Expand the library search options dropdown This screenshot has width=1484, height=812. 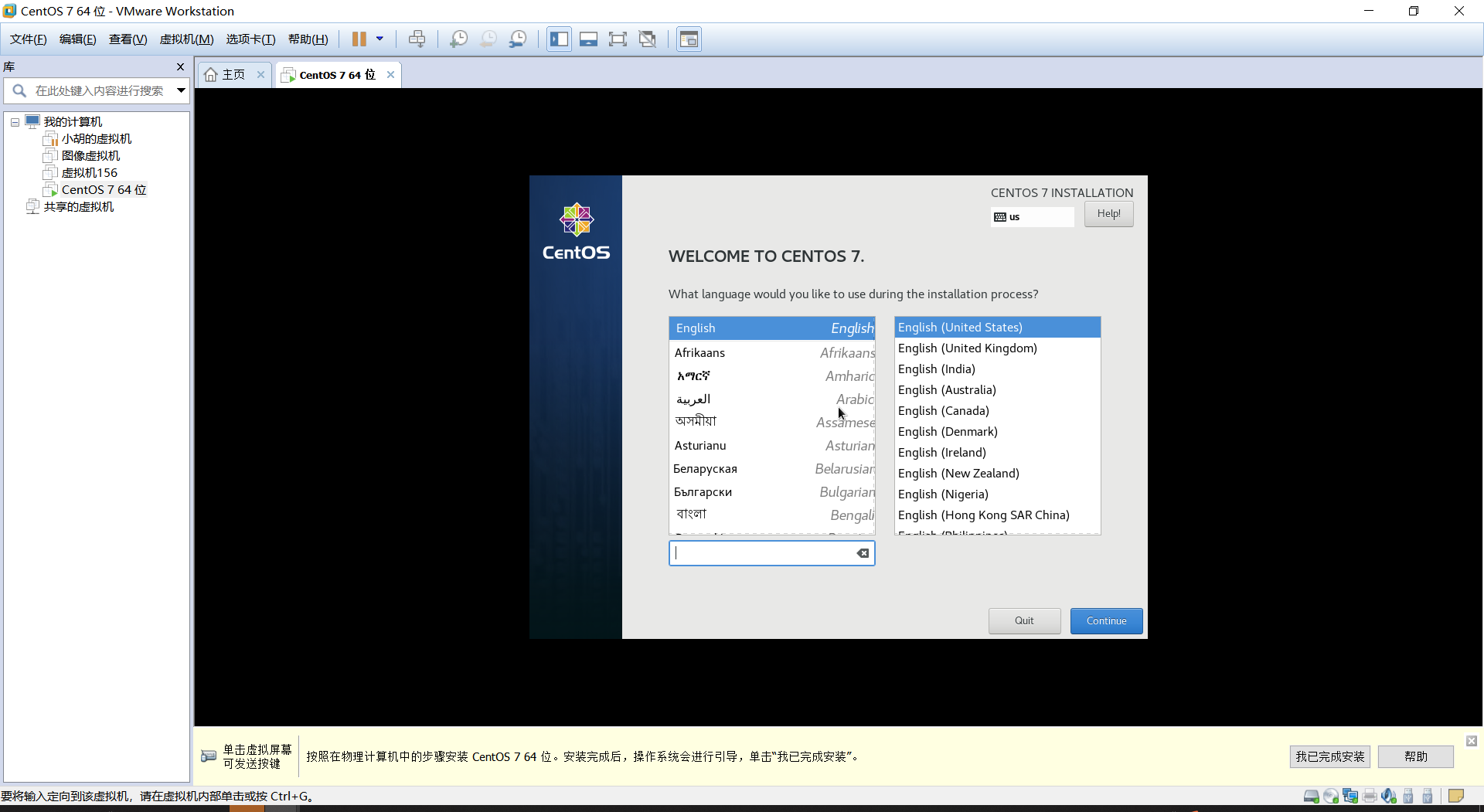pos(181,91)
